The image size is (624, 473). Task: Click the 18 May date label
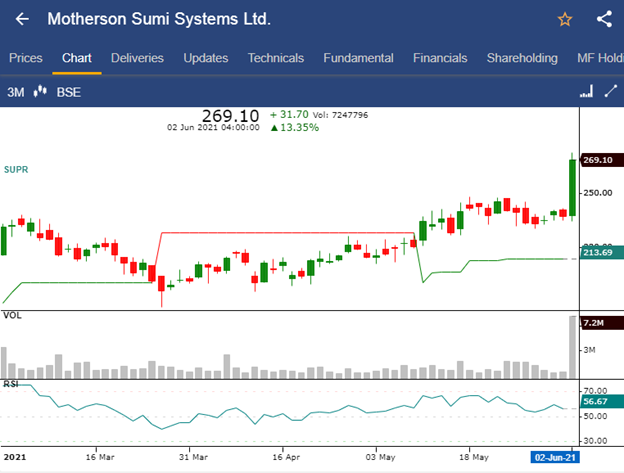pyautogui.click(x=474, y=457)
